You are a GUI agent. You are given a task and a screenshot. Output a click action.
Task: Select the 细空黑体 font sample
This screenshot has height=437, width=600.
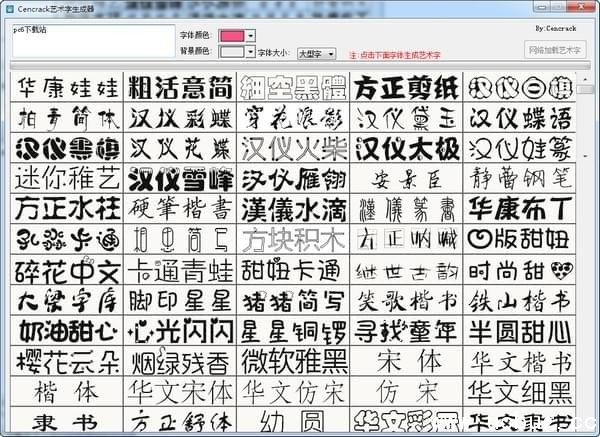tap(293, 87)
